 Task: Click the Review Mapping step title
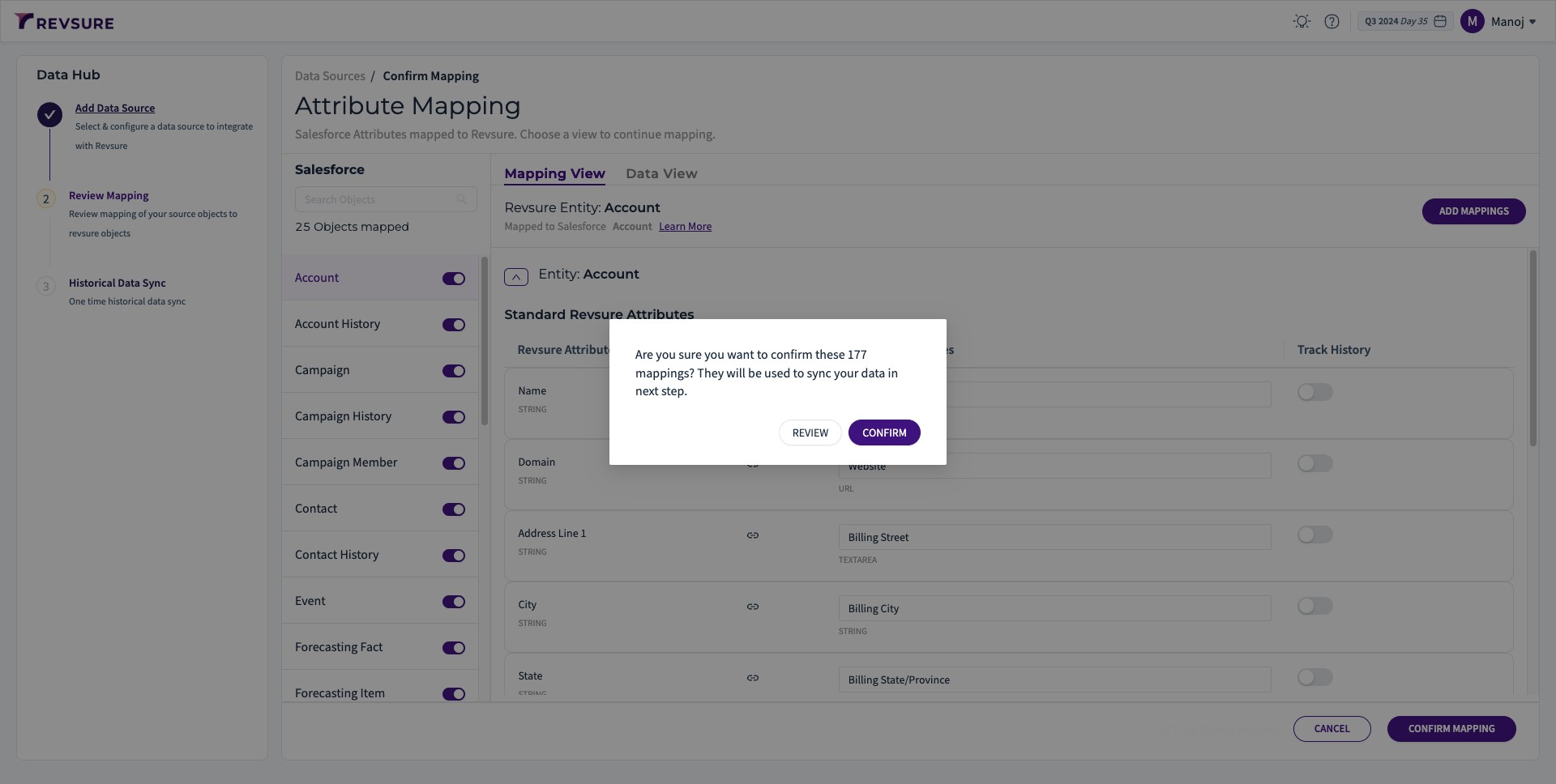[109, 195]
